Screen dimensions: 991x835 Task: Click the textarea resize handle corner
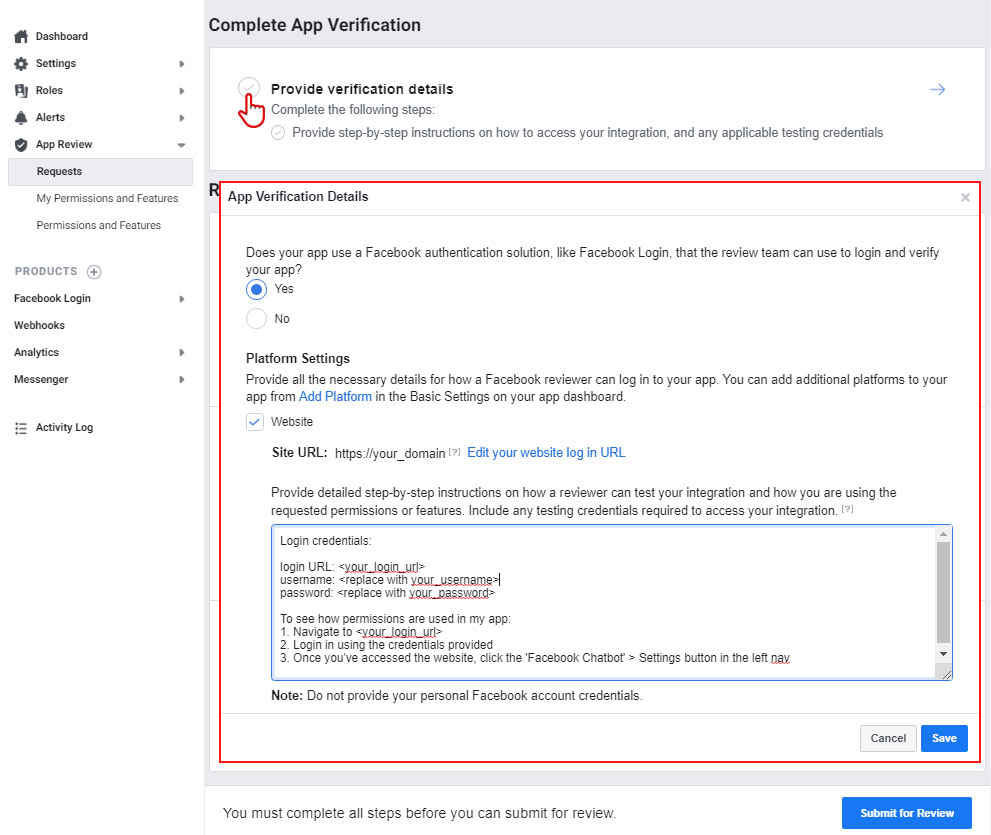coord(945,674)
